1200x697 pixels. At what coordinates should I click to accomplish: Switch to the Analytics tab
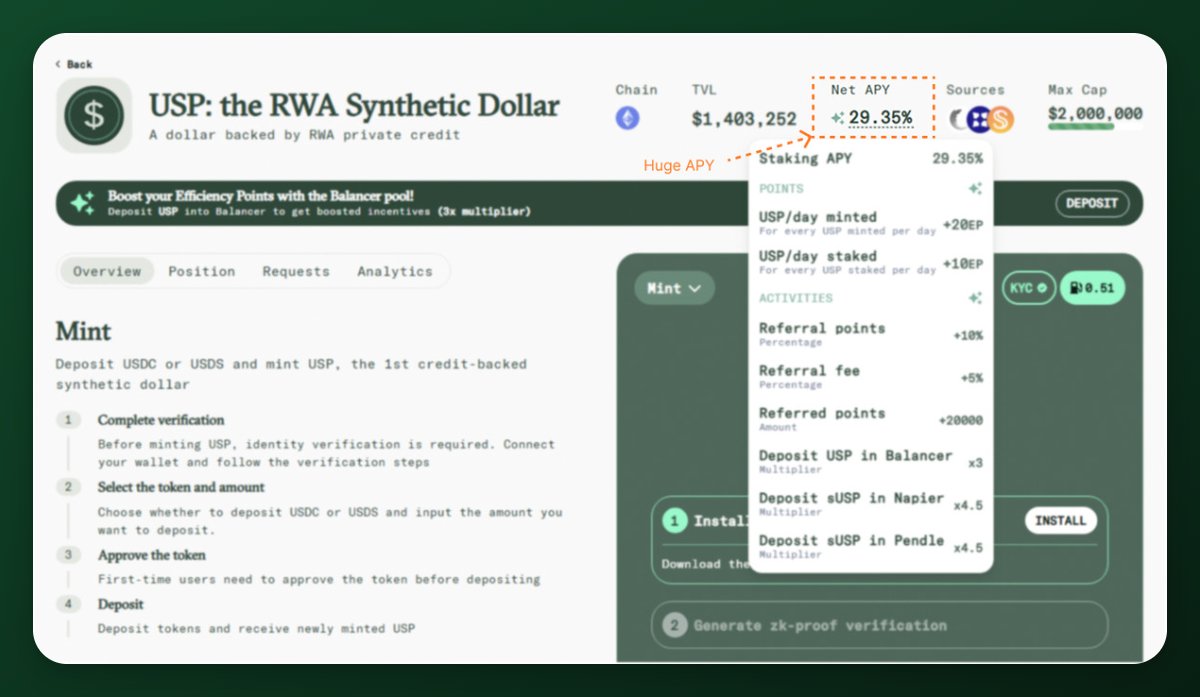click(x=395, y=271)
